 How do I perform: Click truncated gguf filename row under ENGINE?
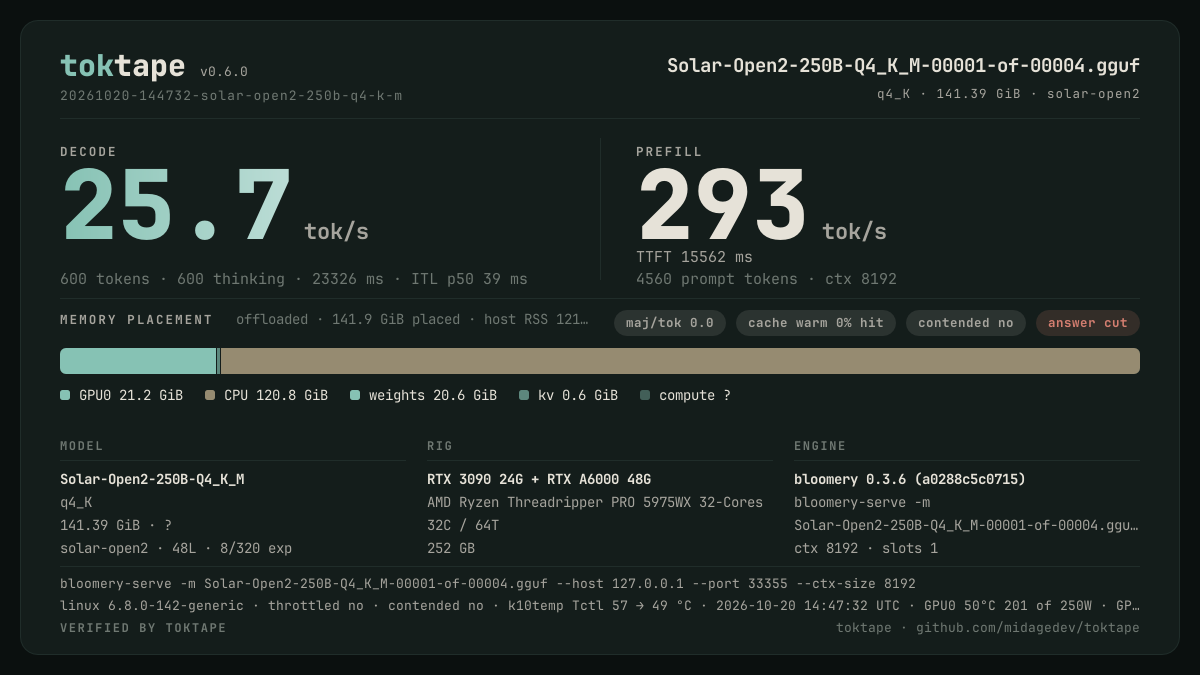pos(966,525)
